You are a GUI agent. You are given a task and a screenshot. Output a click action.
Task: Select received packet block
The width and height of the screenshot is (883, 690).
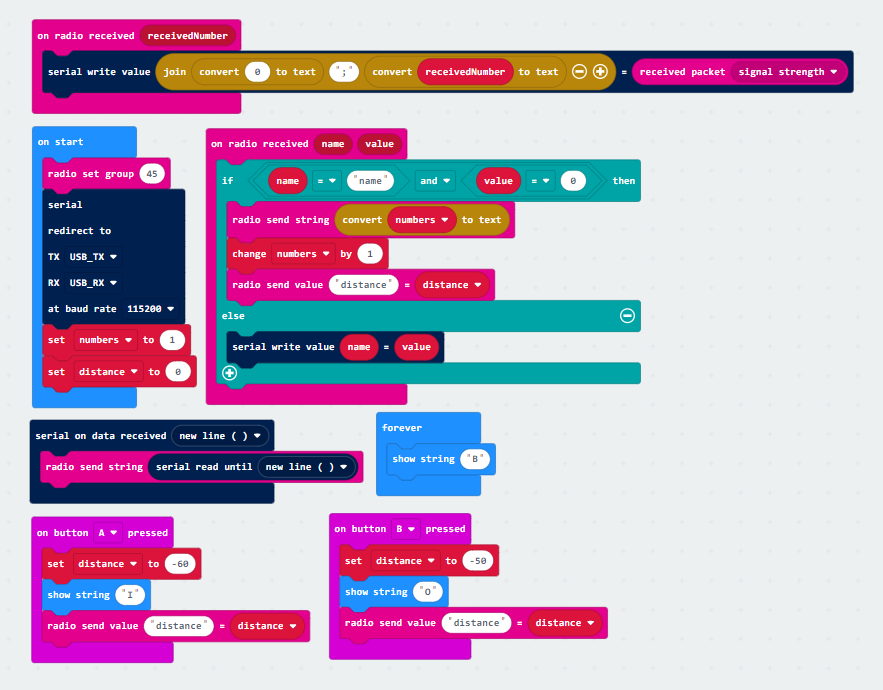click(683, 72)
